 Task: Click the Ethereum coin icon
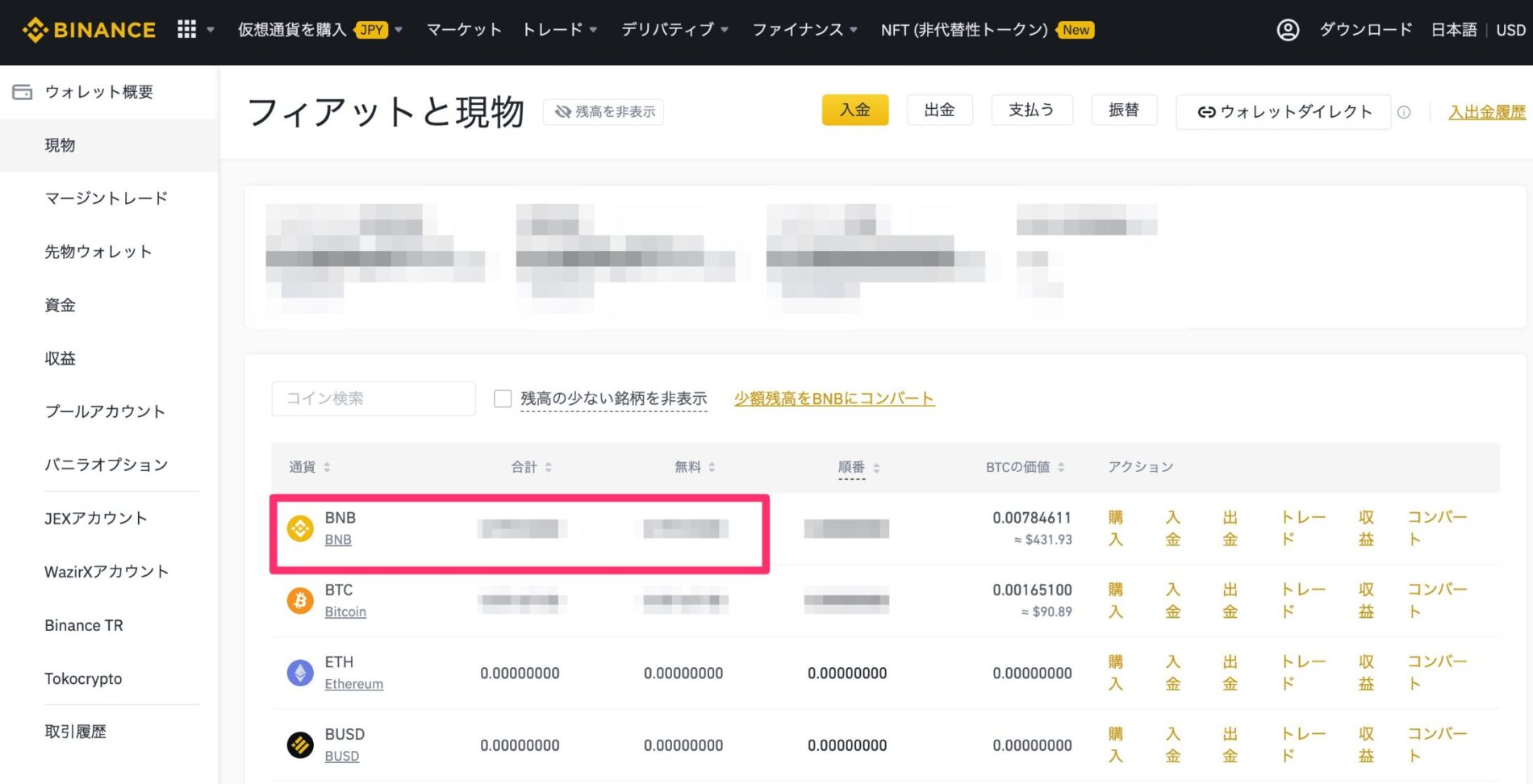[x=300, y=673]
